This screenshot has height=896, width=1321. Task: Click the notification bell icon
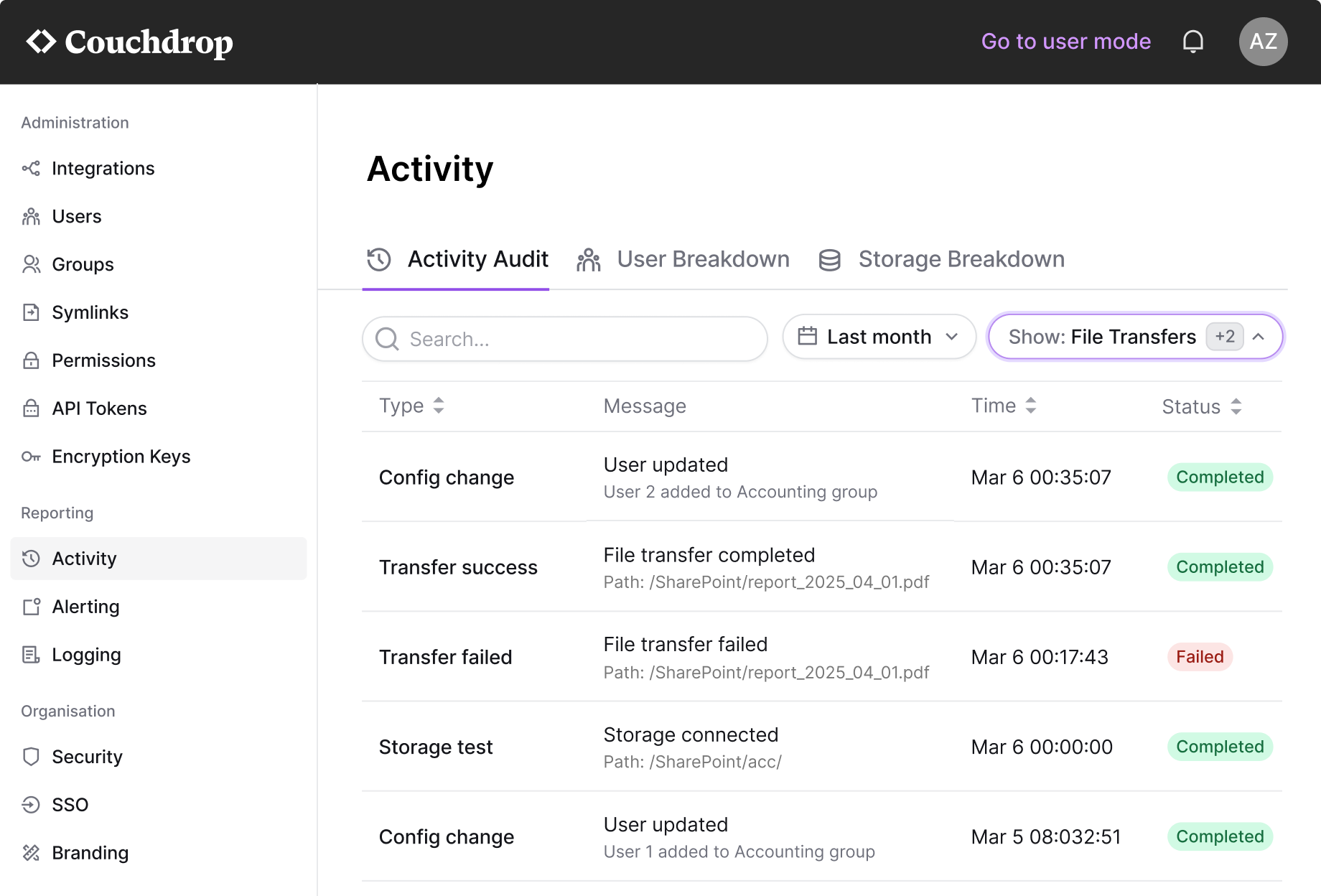pyautogui.click(x=1192, y=41)
